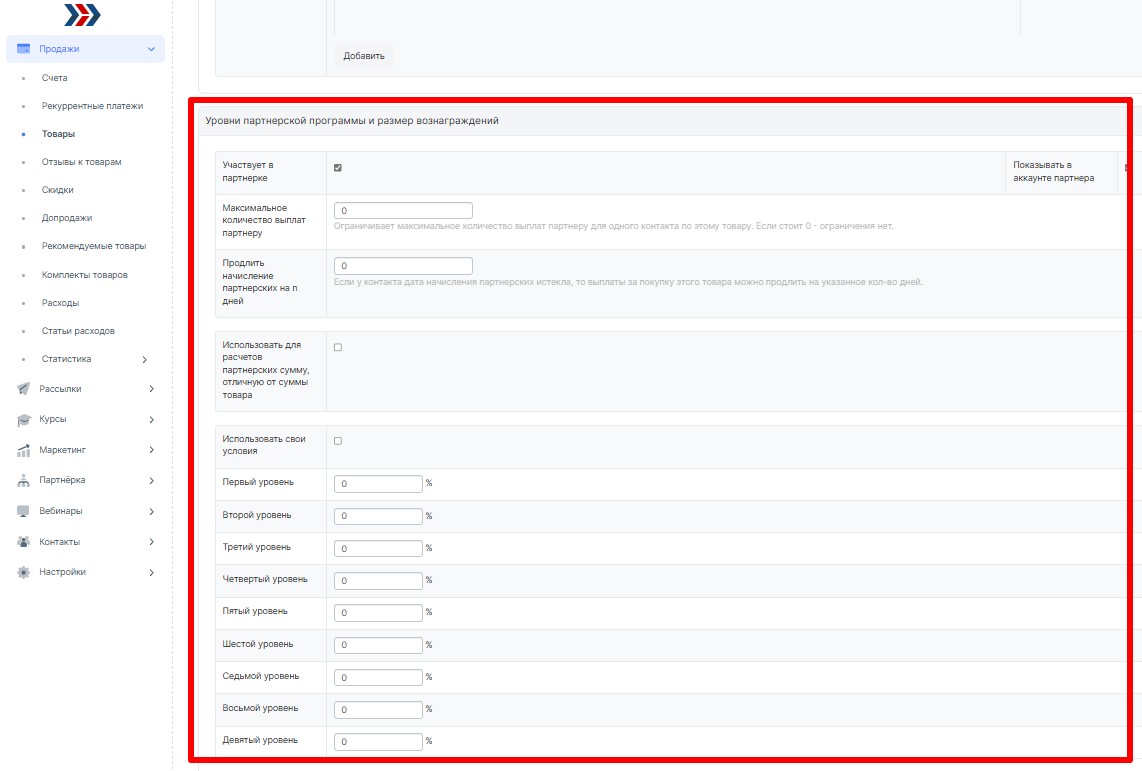Click the Рассылки paper plane icon
The image size is (1142, 771).
24,389
